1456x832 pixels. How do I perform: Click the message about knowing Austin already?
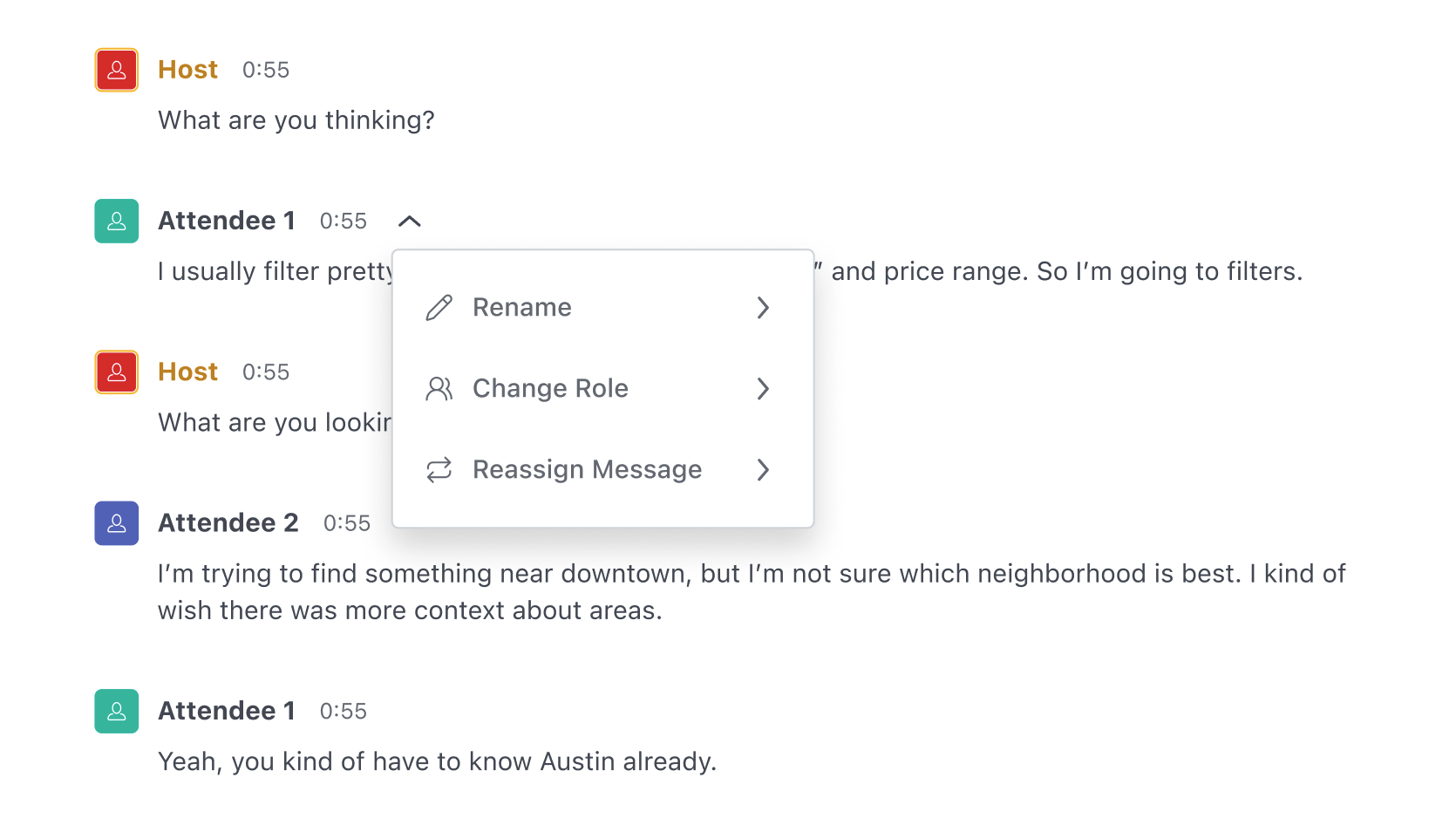437,761
